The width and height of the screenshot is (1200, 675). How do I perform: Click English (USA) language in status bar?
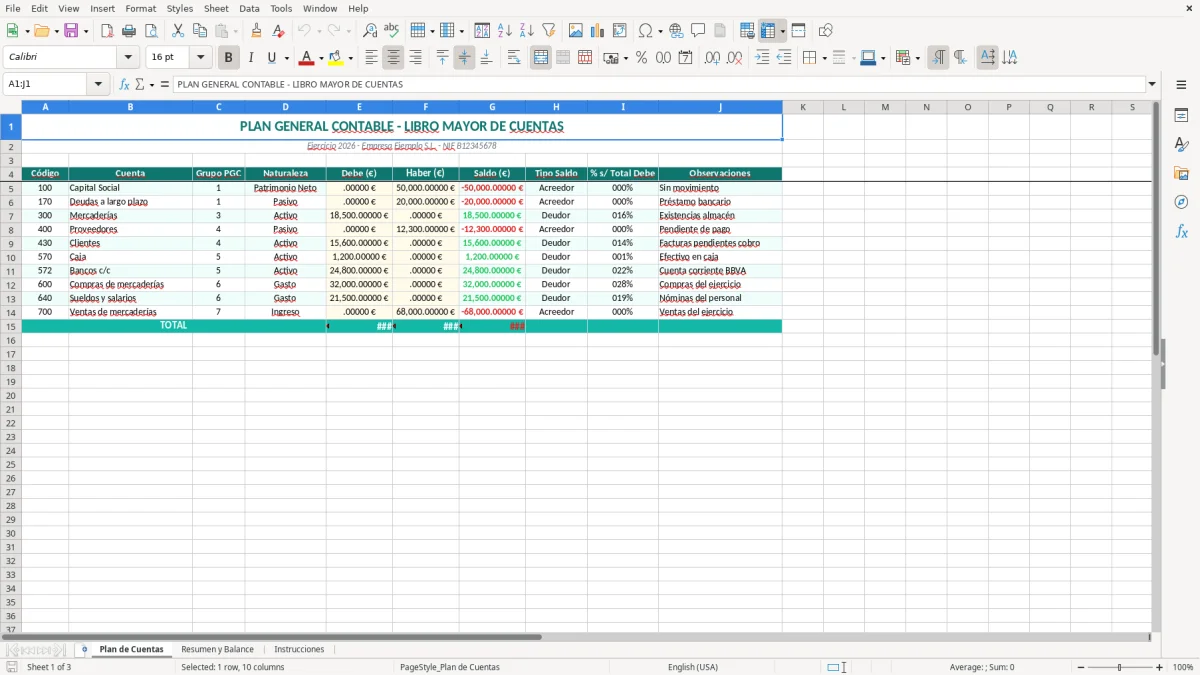pyautogui.click(x=693, y=667)
